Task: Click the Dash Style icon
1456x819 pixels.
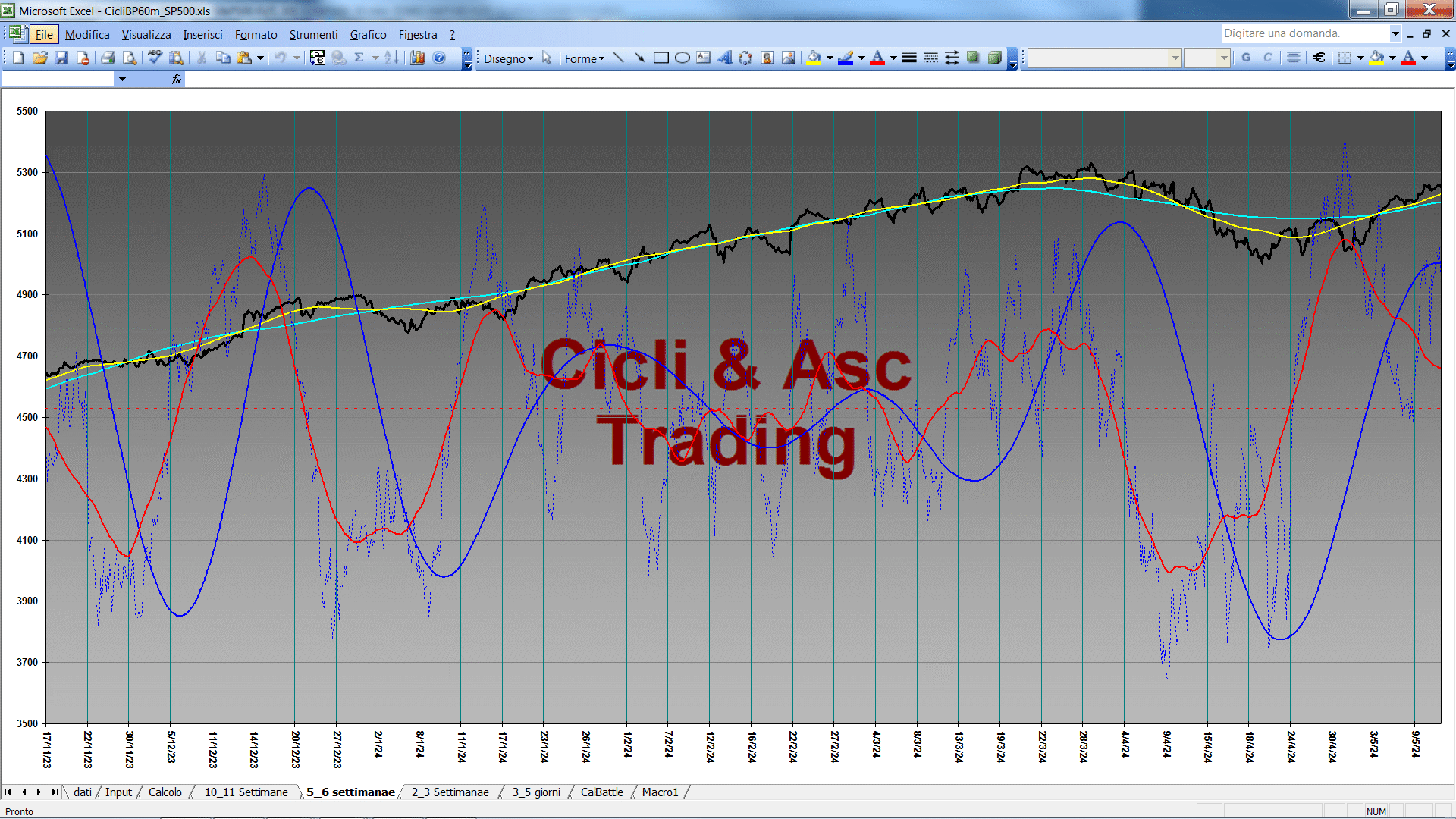Action: pos(930,58)
